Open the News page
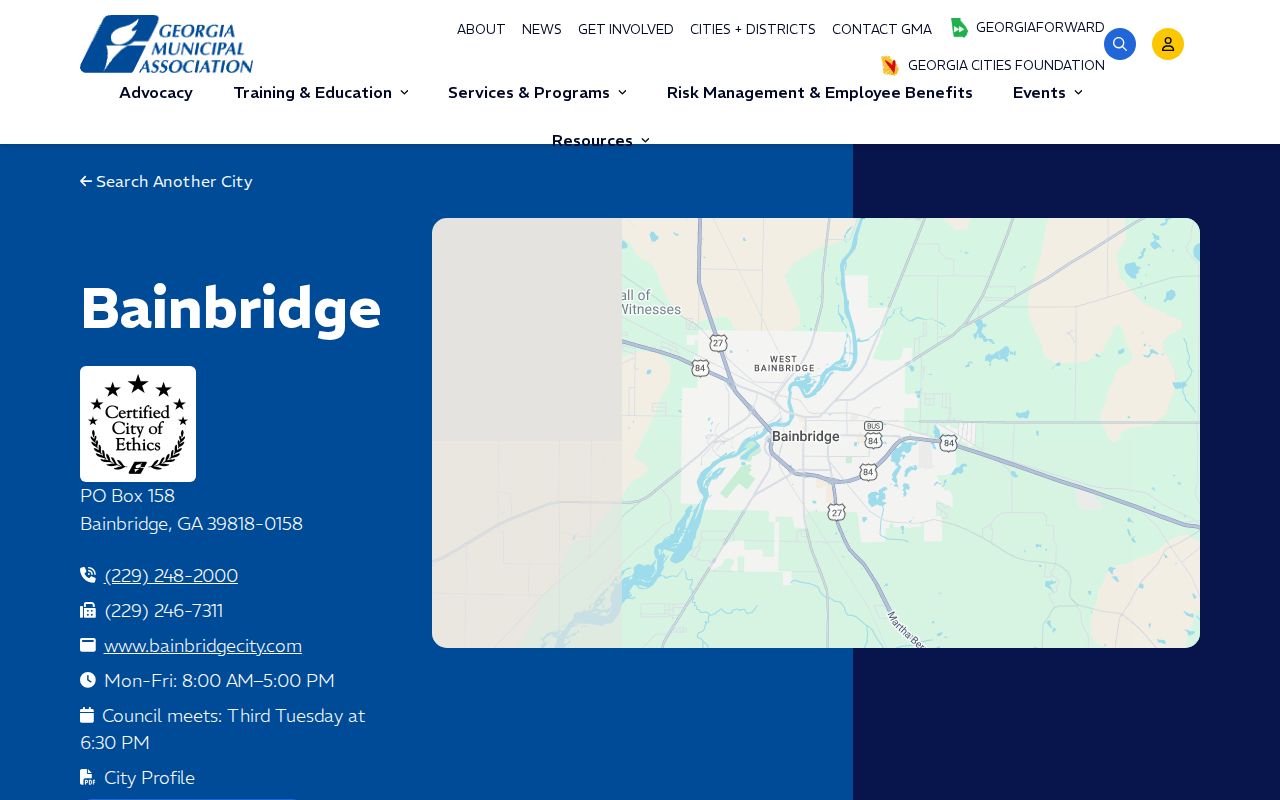The width and height of the screenshot is (1280, 800). [542, 30]
